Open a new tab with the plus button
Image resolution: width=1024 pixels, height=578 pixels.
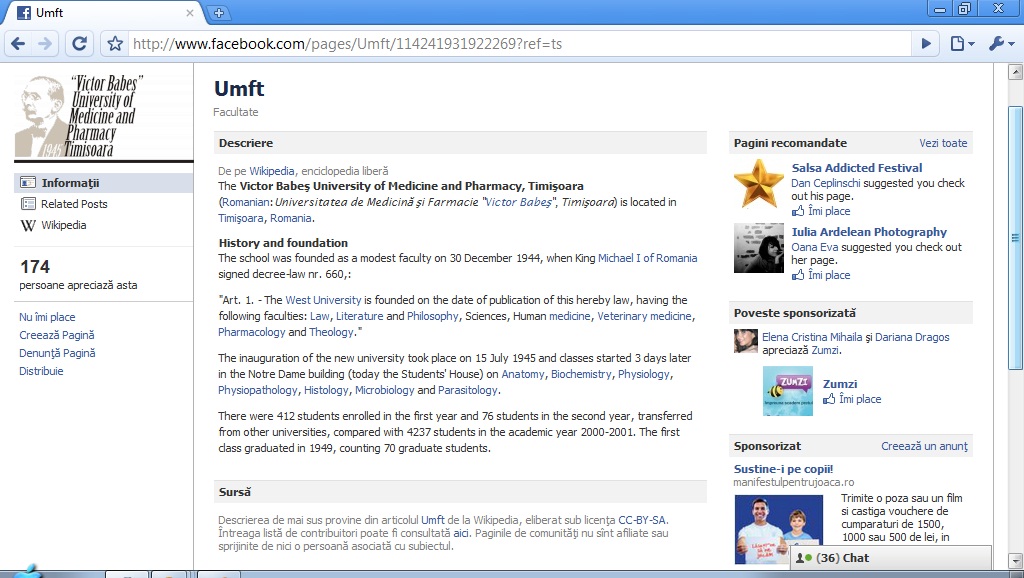pos(219,12)
